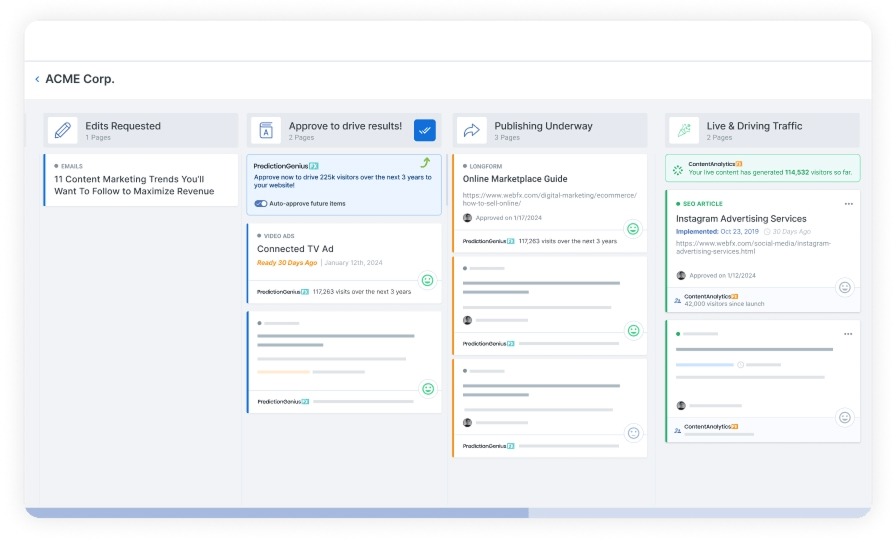The image size is (896, 542).
Task: Click the Publishing Underway share arrow icon
Action: click(471, 130)
